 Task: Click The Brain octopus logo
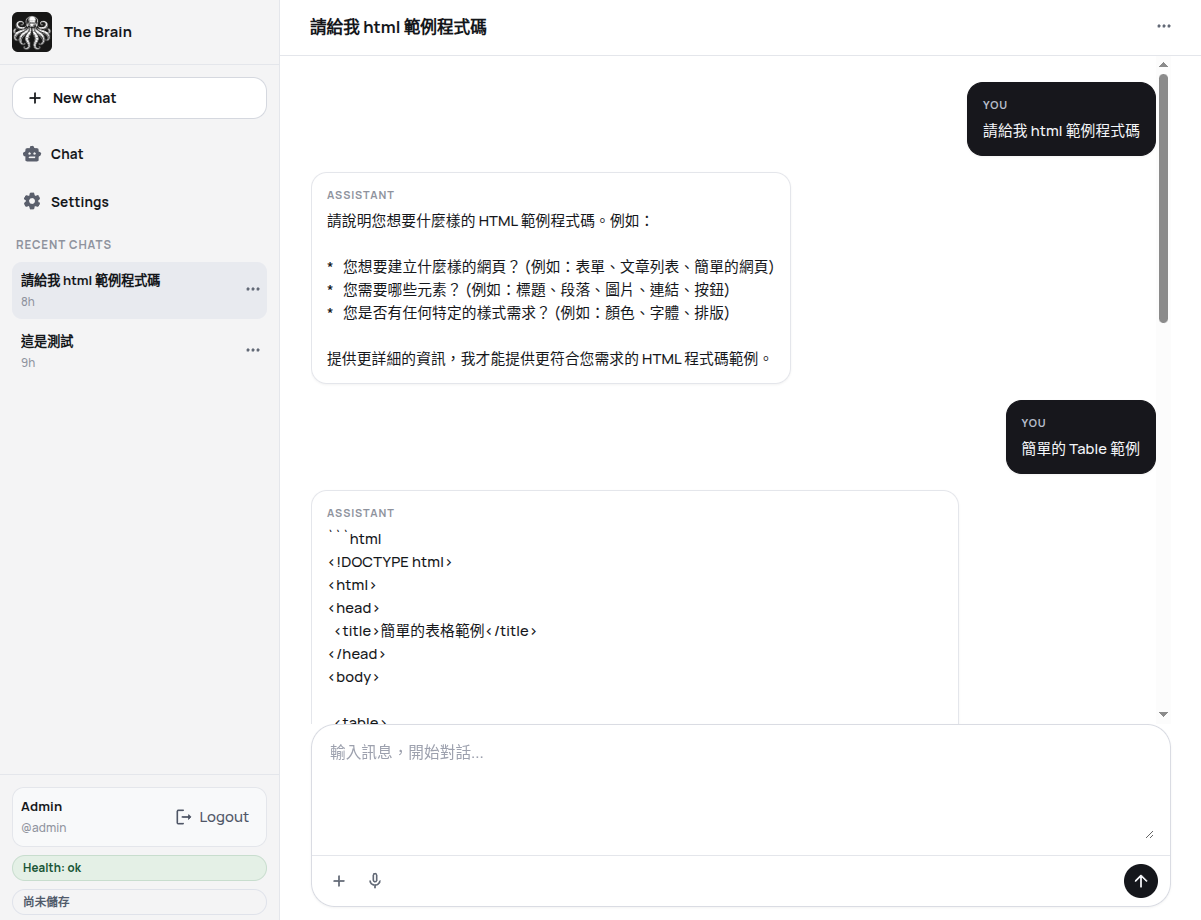32,32
